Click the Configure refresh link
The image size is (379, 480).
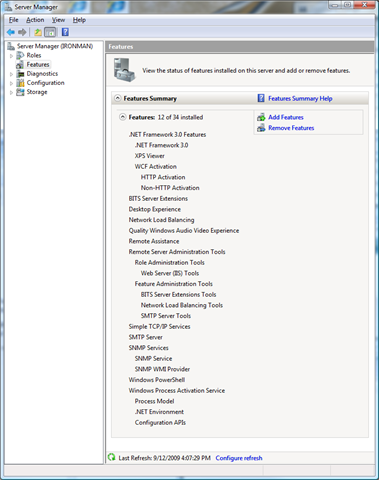(x=239, y=458)
